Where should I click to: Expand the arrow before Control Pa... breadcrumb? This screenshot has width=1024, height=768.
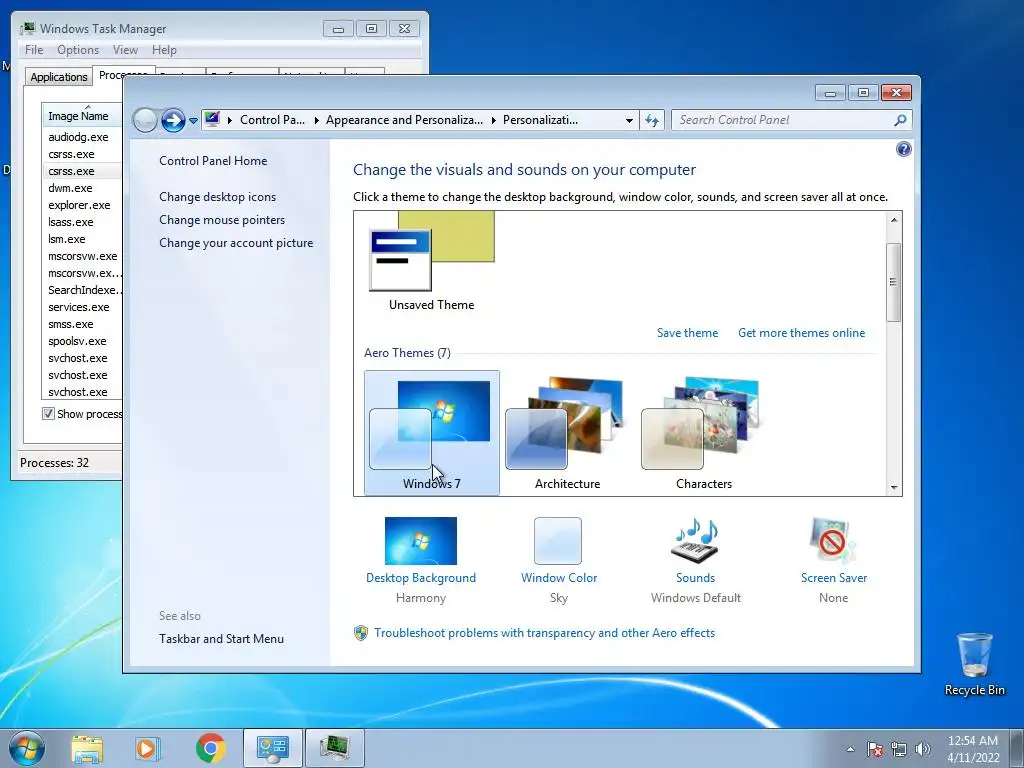pos(229,120)
